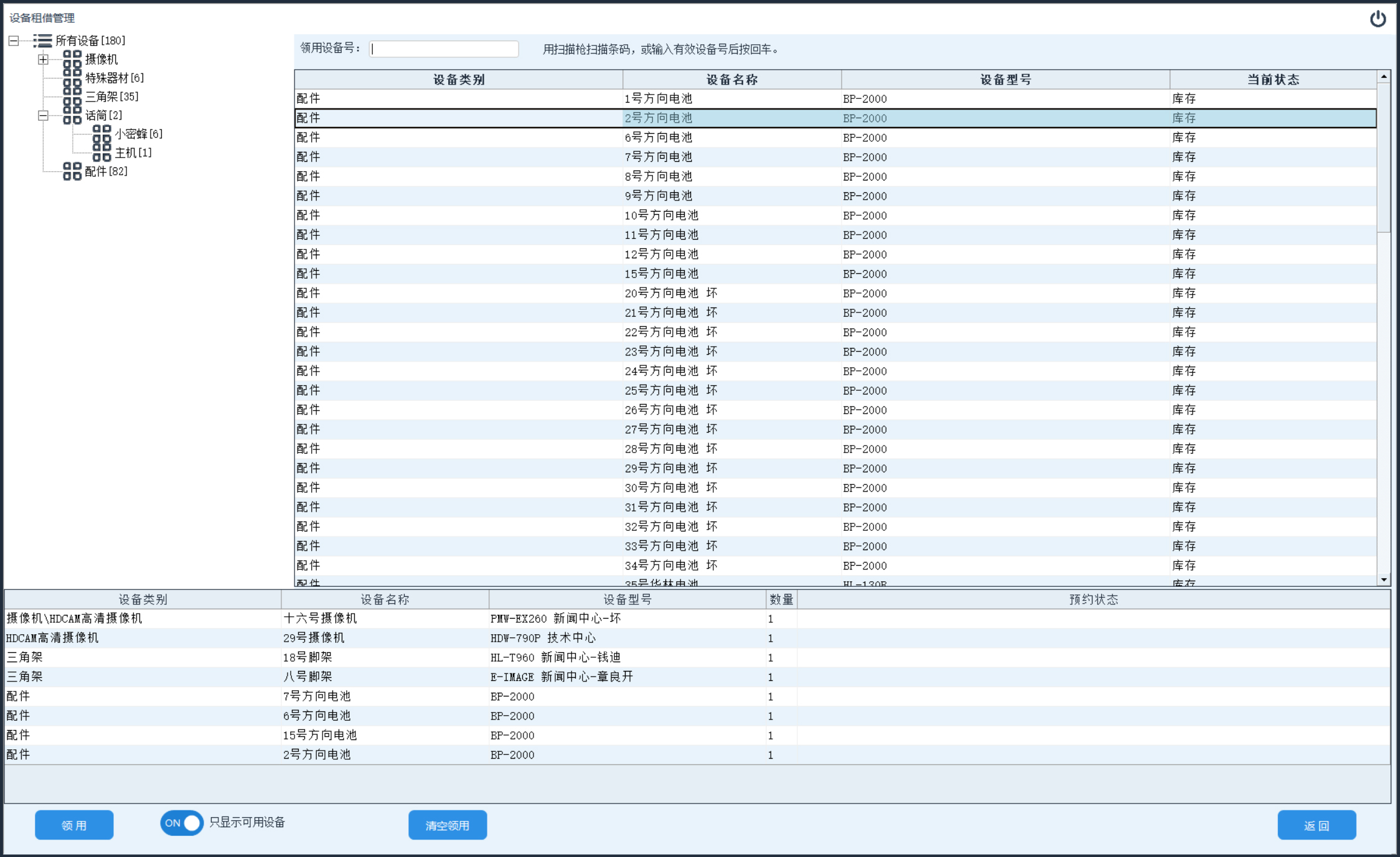
Task: Click the grid icon beside 小蜜蜂
Action: point(101,134)
